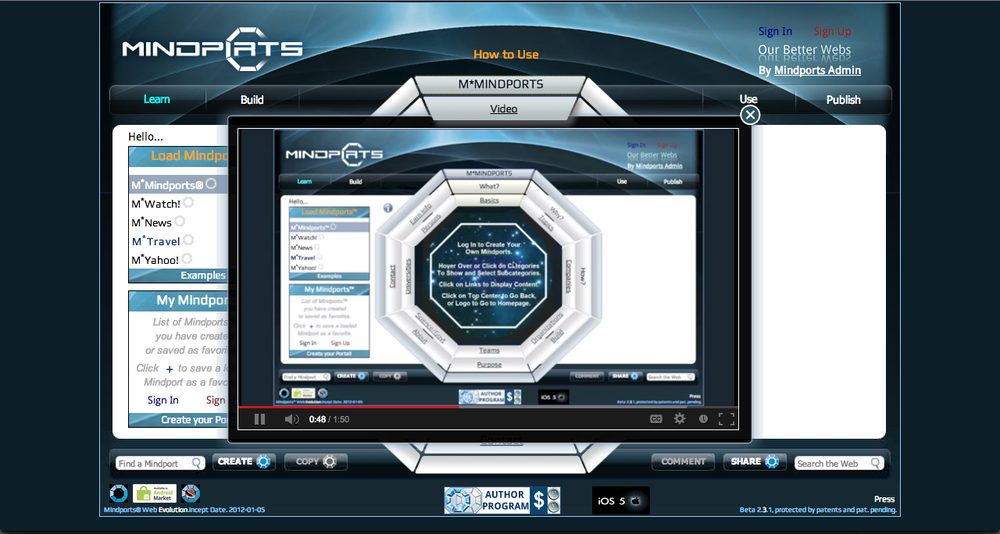Click the magnifier in Search the Web
The height and width of the screenshot is (534, 1000).
tap(877, 463)
